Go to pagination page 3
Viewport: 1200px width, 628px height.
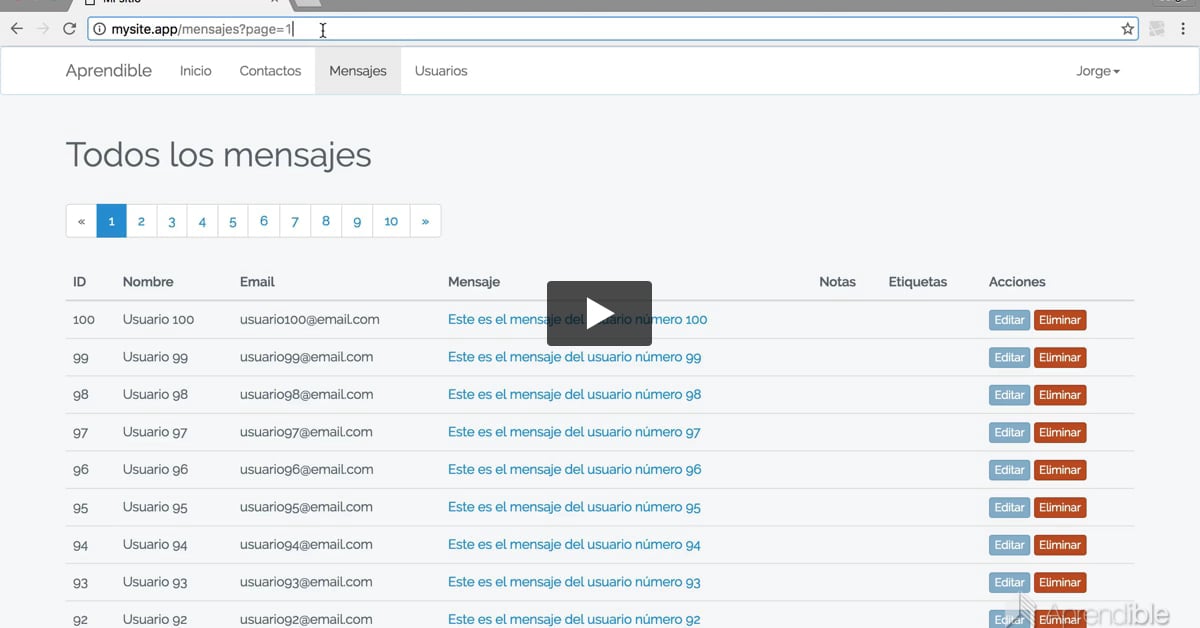coord(172,221)
